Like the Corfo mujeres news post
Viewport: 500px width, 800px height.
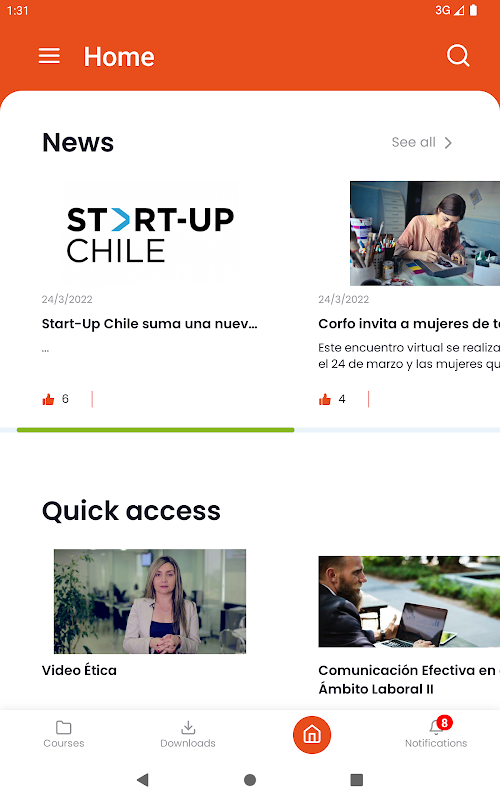[x=325, y=399]
